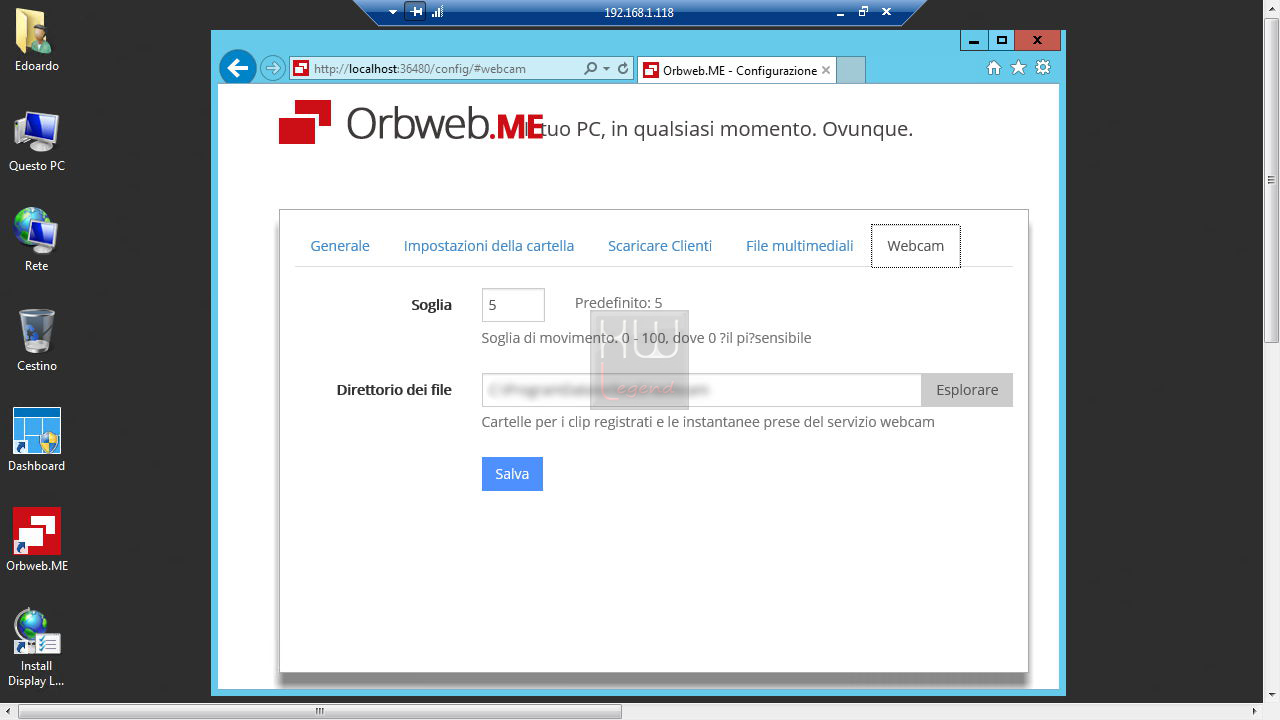
Task: Click the 'Soglia di movimento' description text
Action: coord(646,338)
